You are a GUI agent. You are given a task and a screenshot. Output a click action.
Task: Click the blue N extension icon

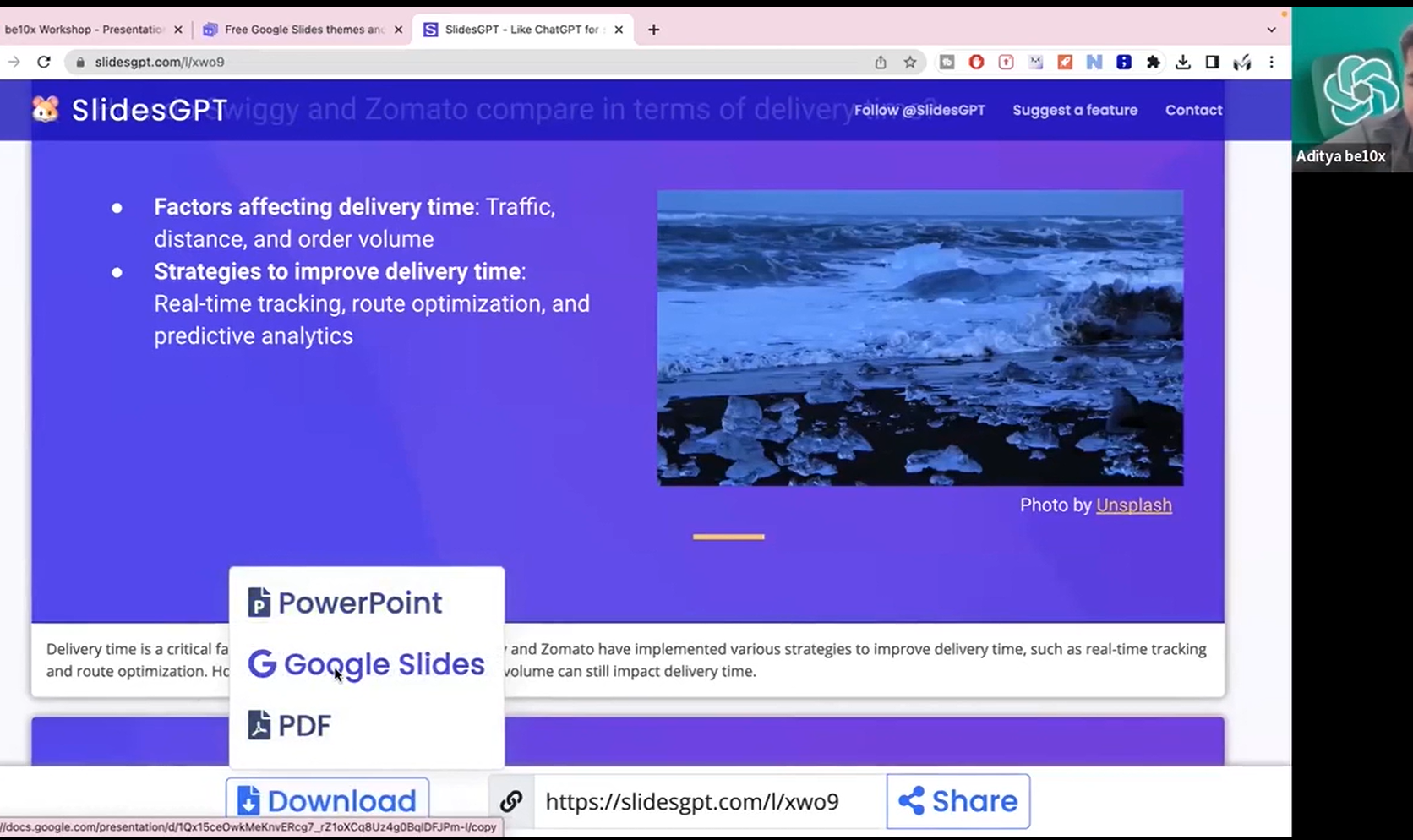[x=1094, y=62]
